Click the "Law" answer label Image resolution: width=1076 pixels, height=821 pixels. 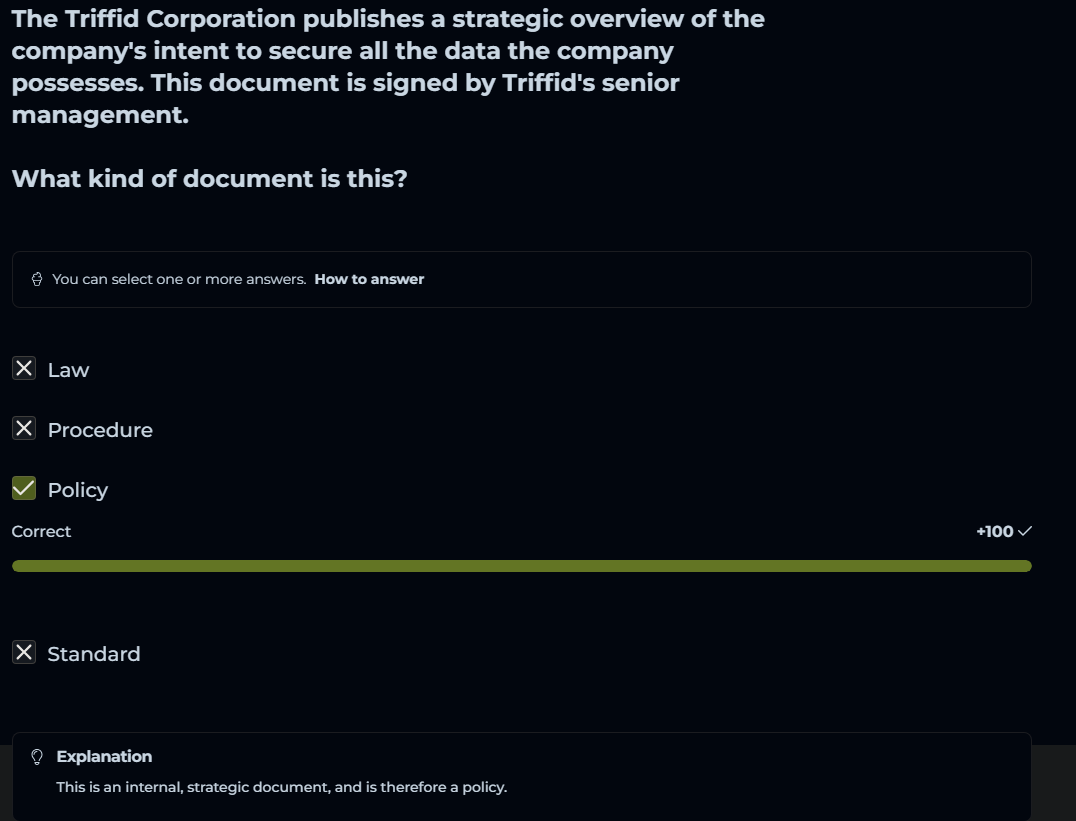click(x=68, y=370)
